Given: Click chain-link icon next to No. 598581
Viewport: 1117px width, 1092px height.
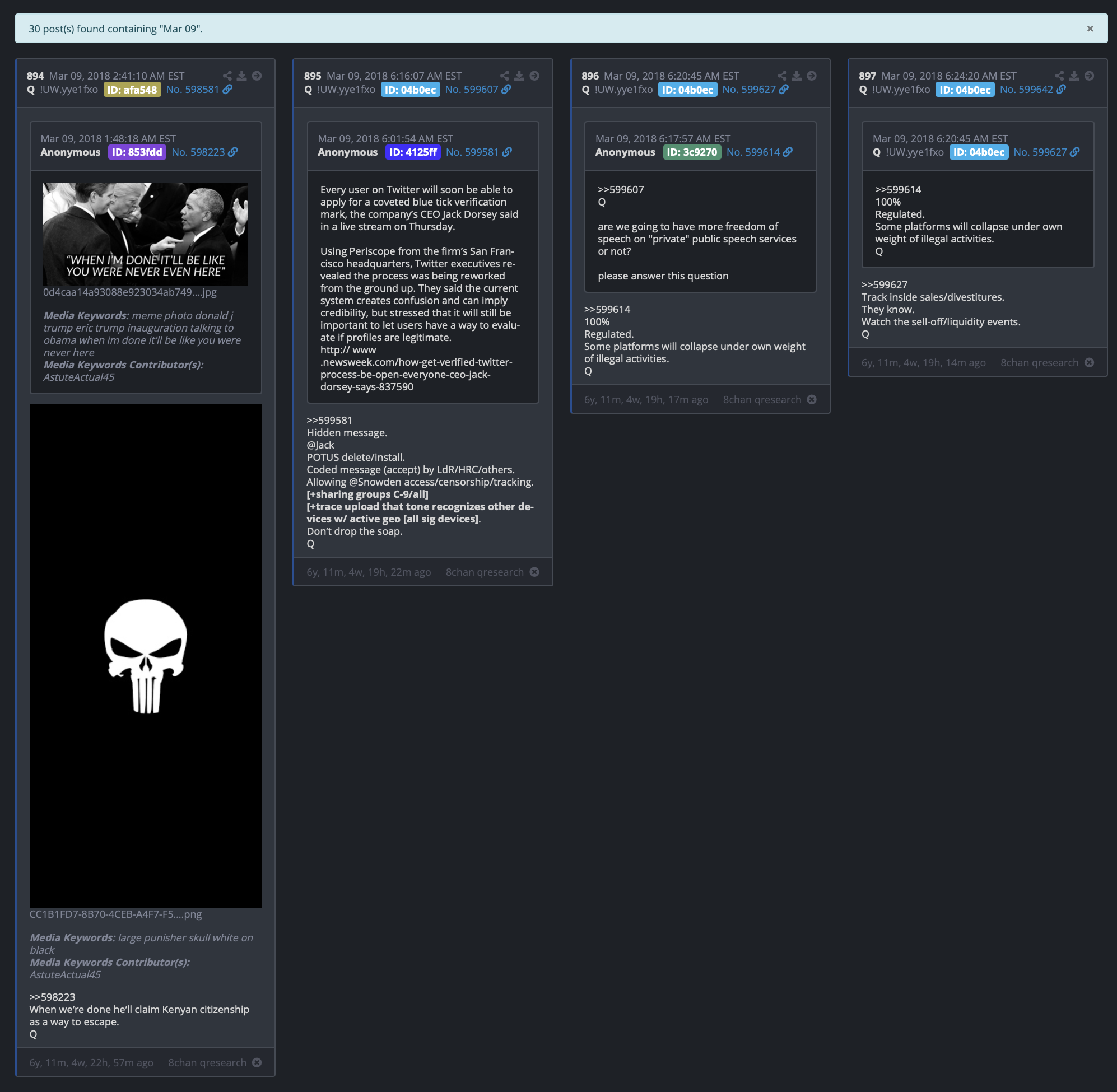Looking at the screenshot, I should click(x=228, y=90).
